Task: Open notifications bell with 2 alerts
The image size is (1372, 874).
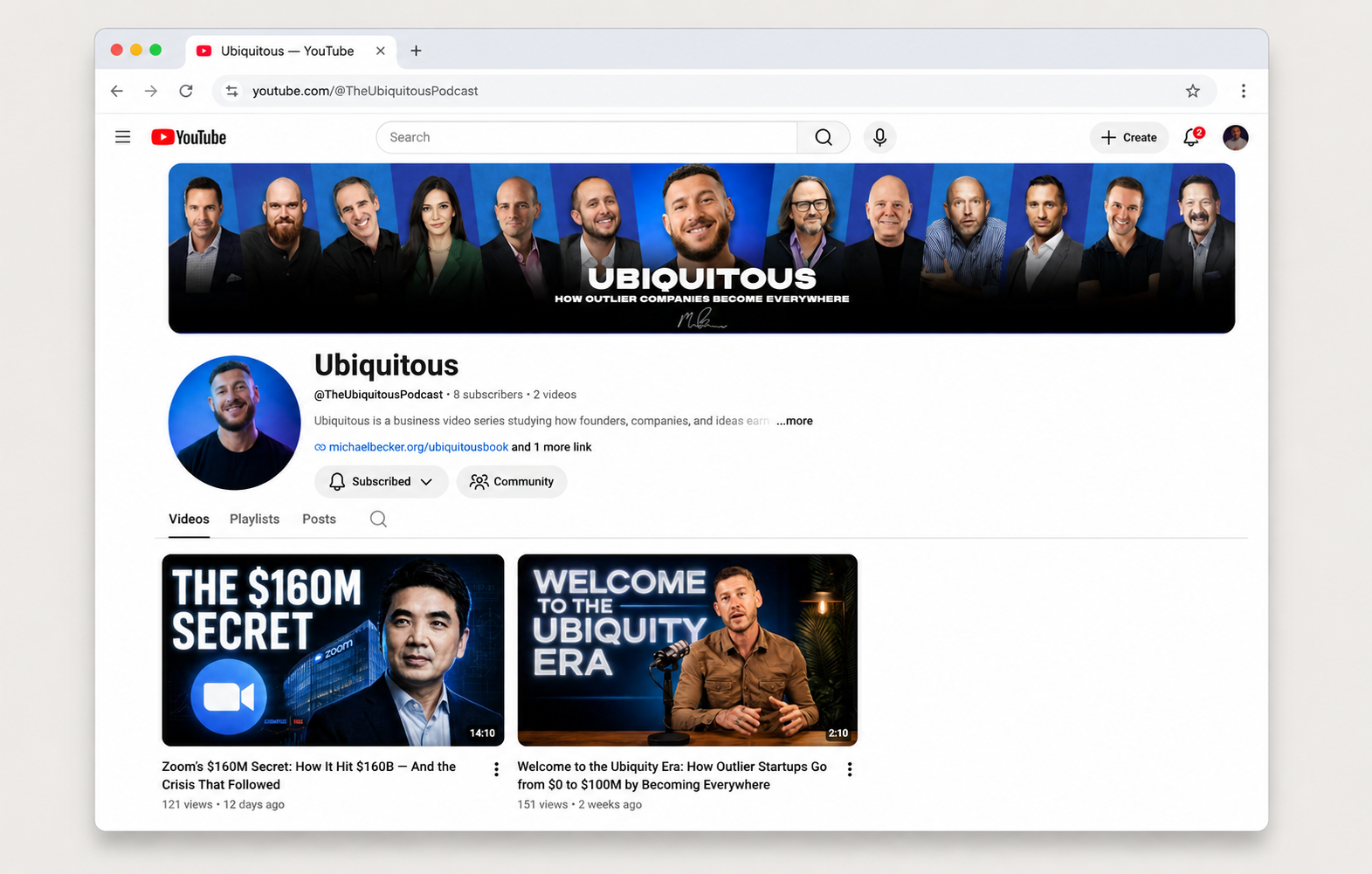Action: 1192,137
